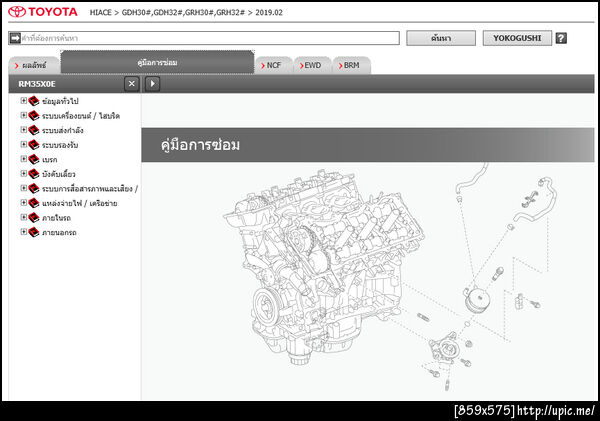Screen dimensions: 600x421
Task: Close the RM35X0E panel with X
Action: 132,84
